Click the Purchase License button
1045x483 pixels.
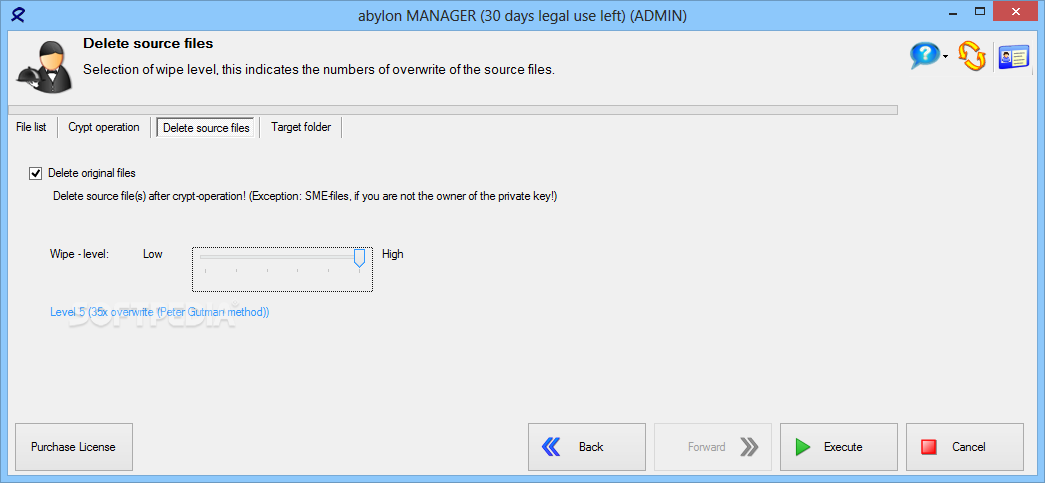tap(73, 447)
